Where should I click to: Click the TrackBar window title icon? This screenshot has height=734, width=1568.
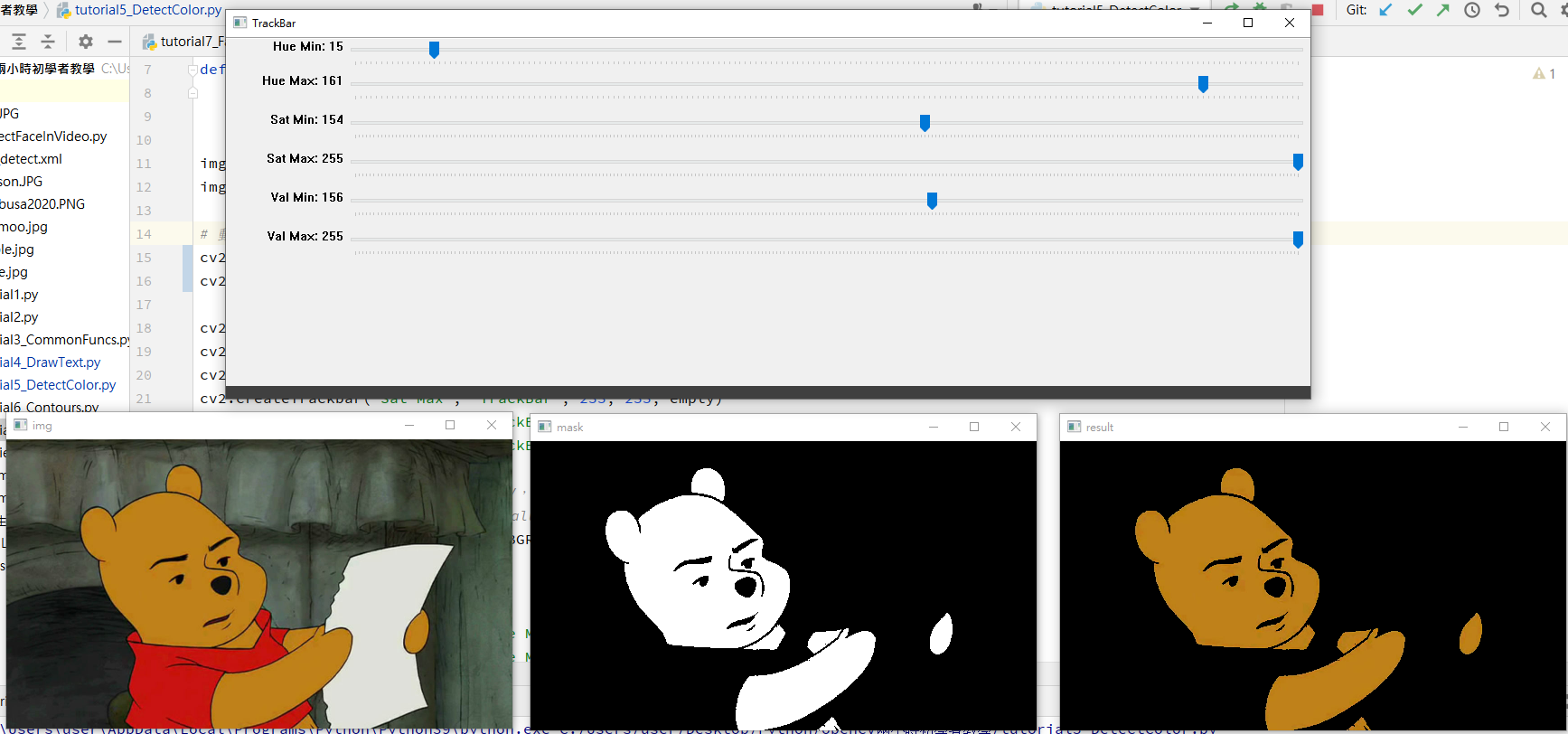tap(239, 23)
